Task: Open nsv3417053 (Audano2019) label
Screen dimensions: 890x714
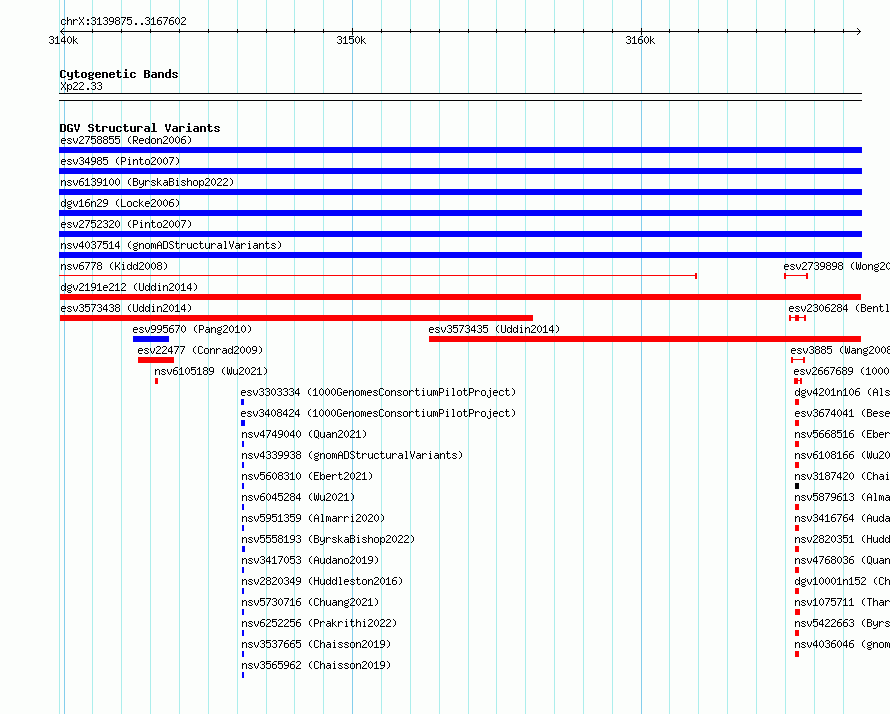Action: pyautogui.click(x=310, y=560)
